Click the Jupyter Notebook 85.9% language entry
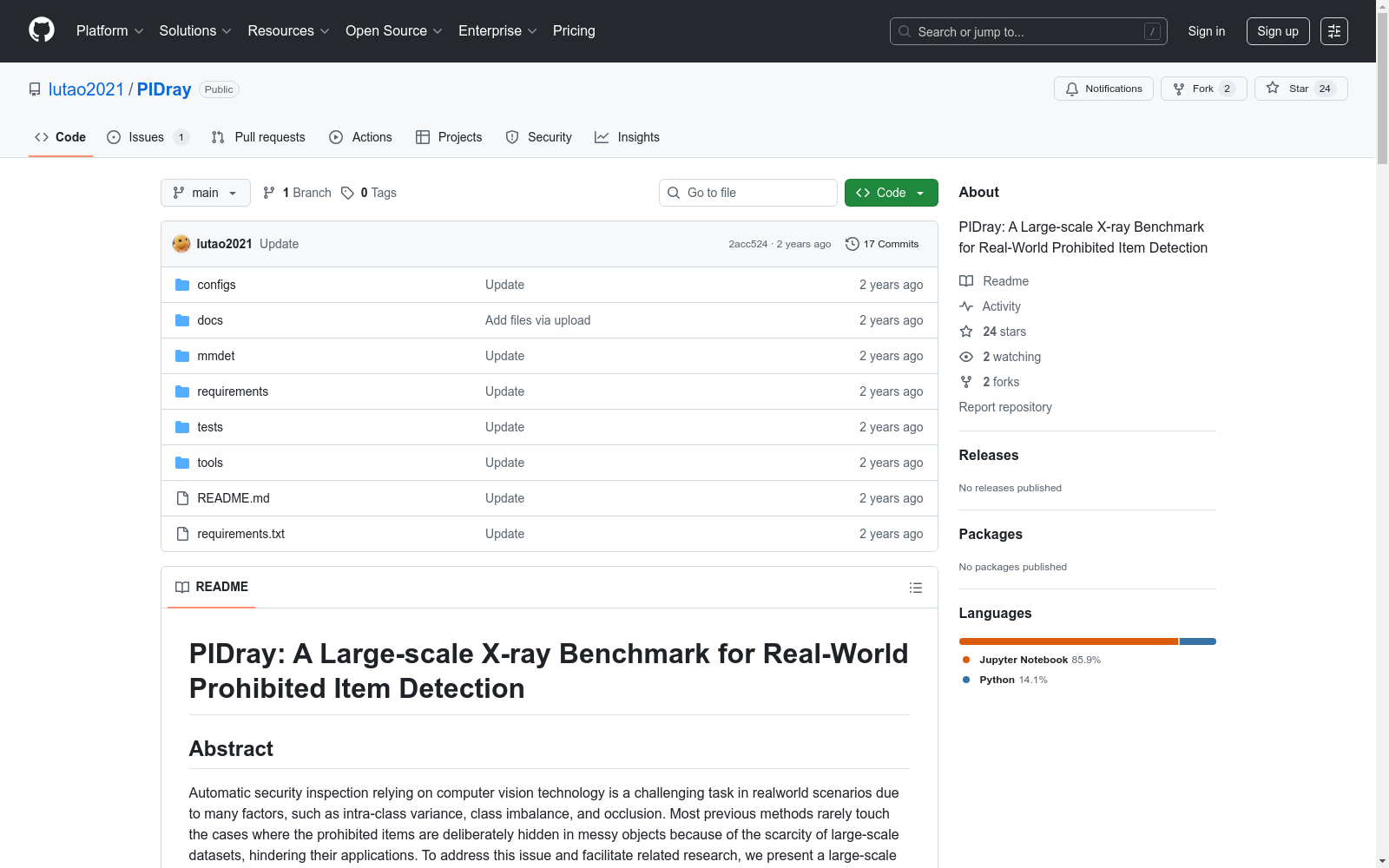 pyautogui.click(x=1031, y=660)
